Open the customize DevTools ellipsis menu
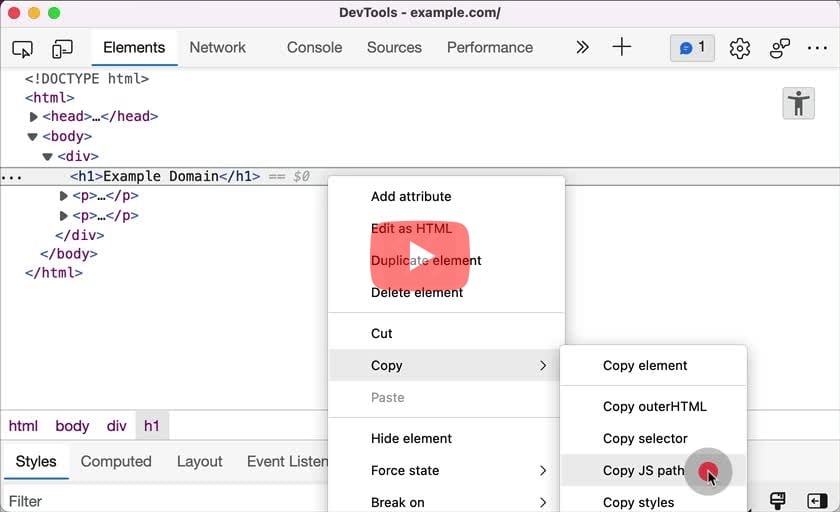Screen dimensions: 840x512 point(817,48)
